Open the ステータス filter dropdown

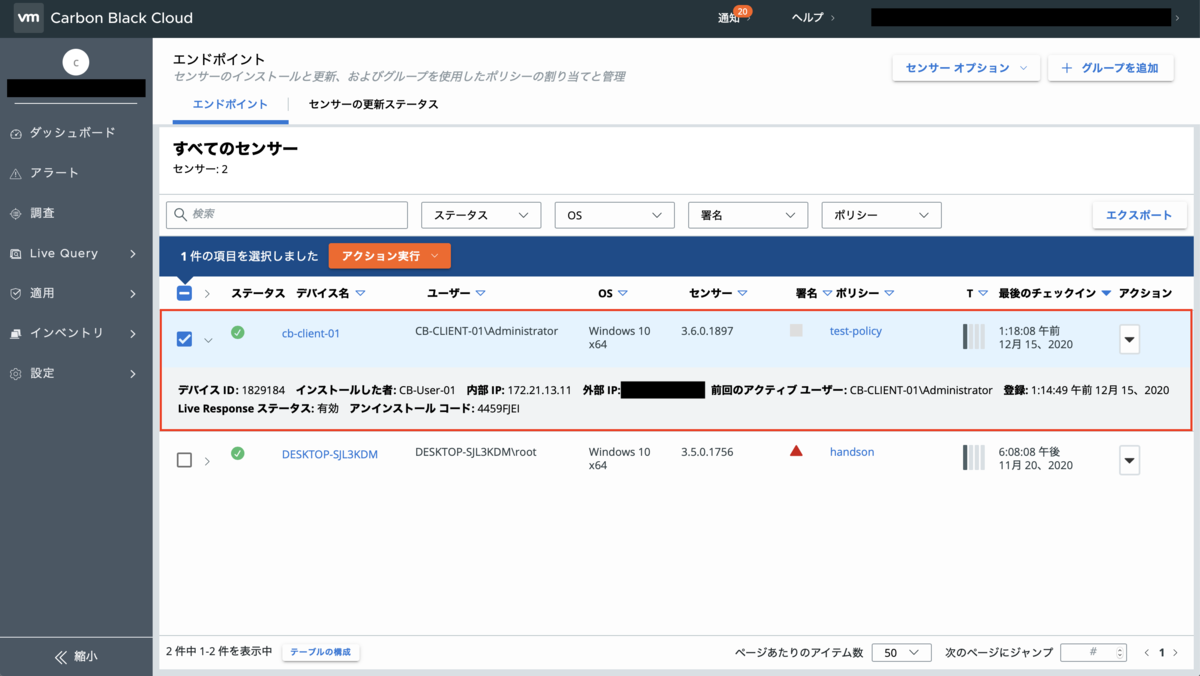pos(481,215)
